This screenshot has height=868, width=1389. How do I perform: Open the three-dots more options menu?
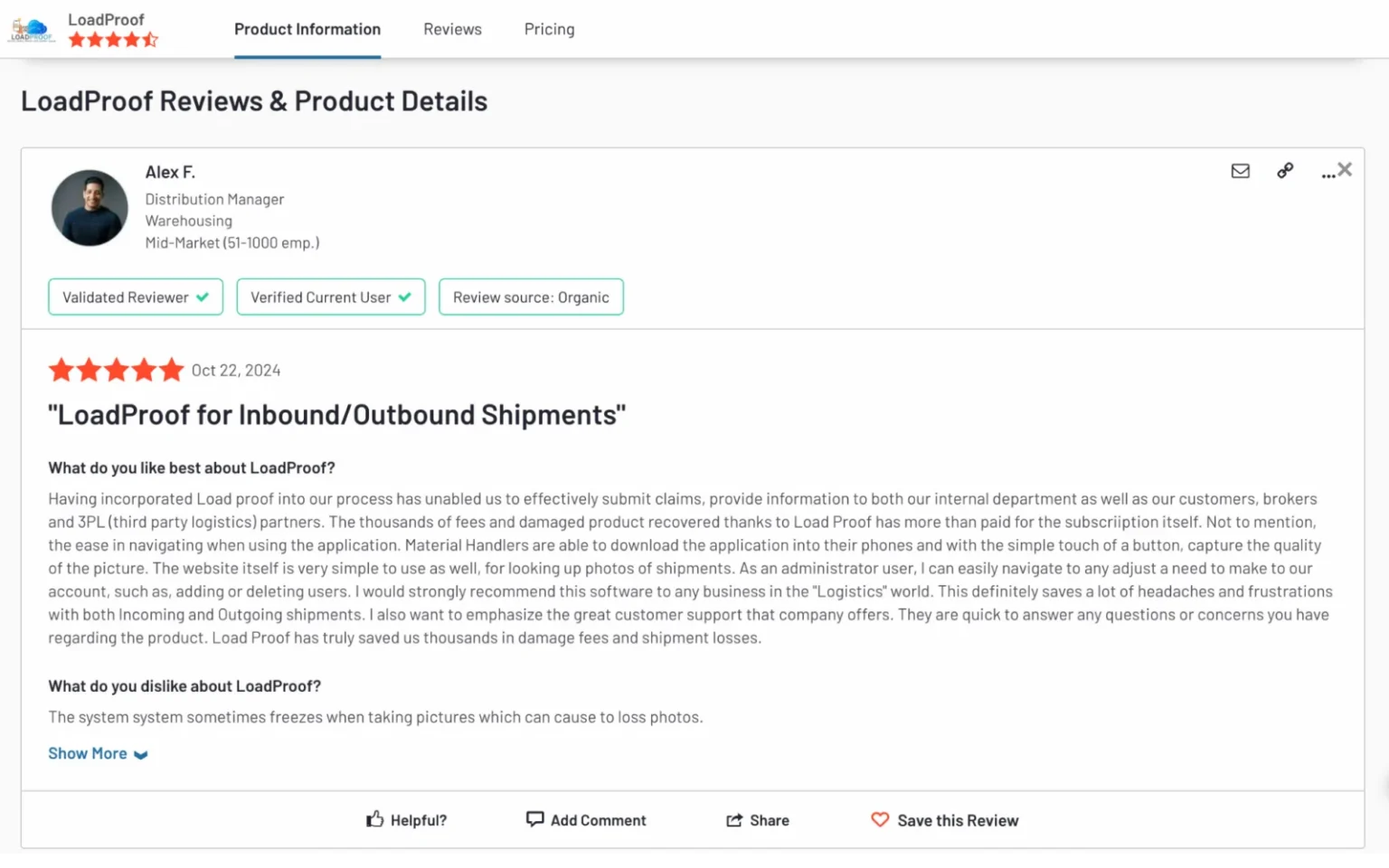tap(1328, 174)
